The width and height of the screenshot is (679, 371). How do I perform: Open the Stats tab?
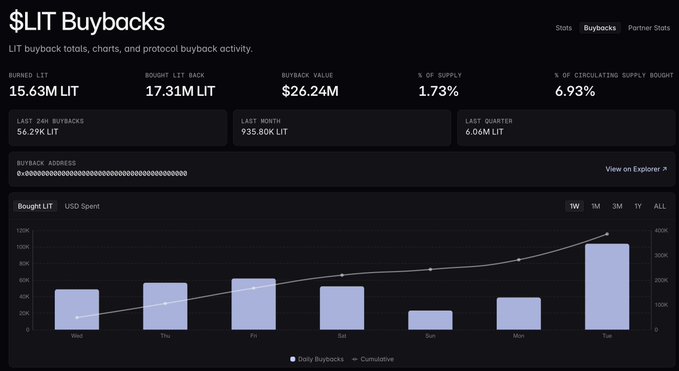[563, 28]
